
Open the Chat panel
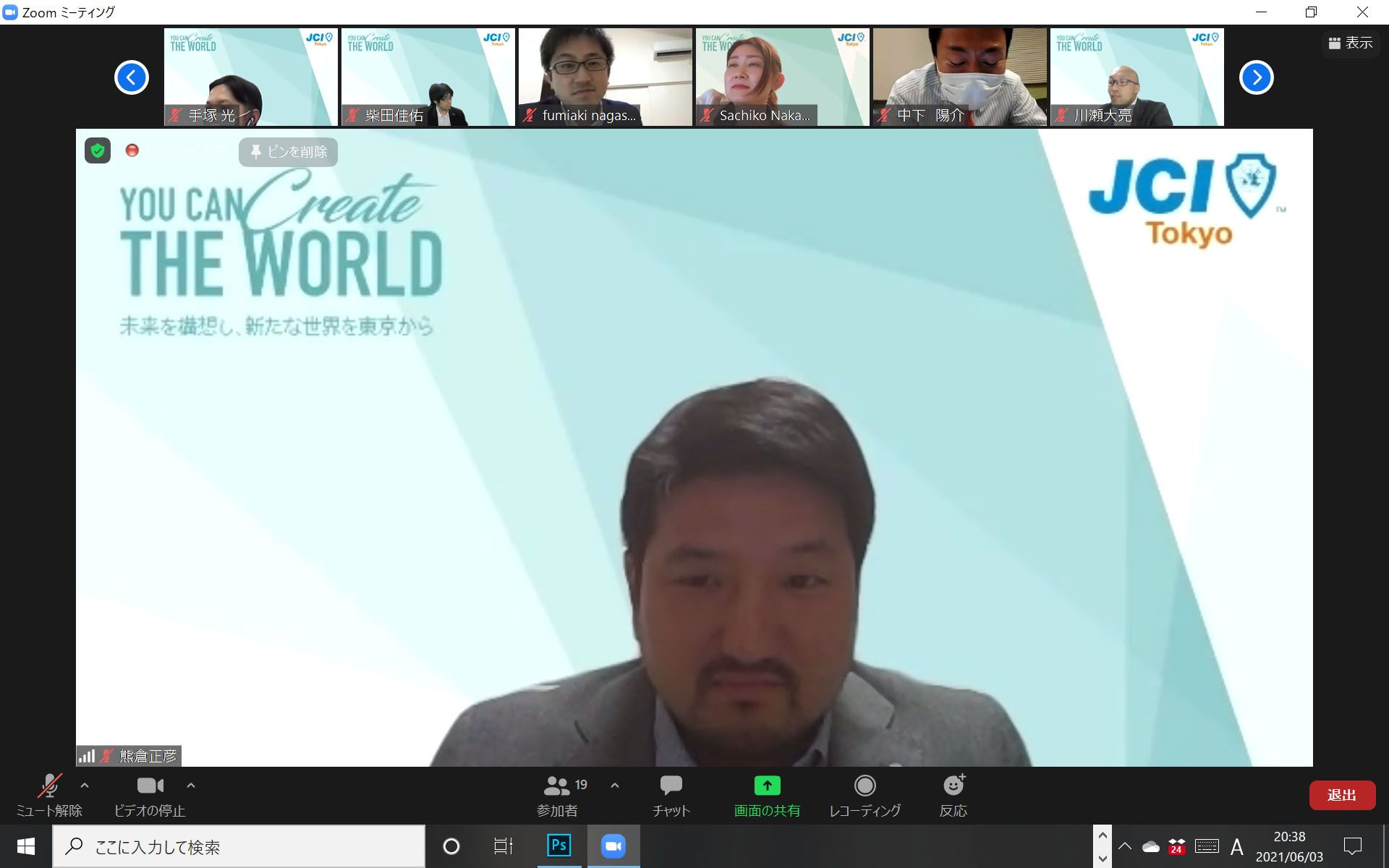(671, 794)
